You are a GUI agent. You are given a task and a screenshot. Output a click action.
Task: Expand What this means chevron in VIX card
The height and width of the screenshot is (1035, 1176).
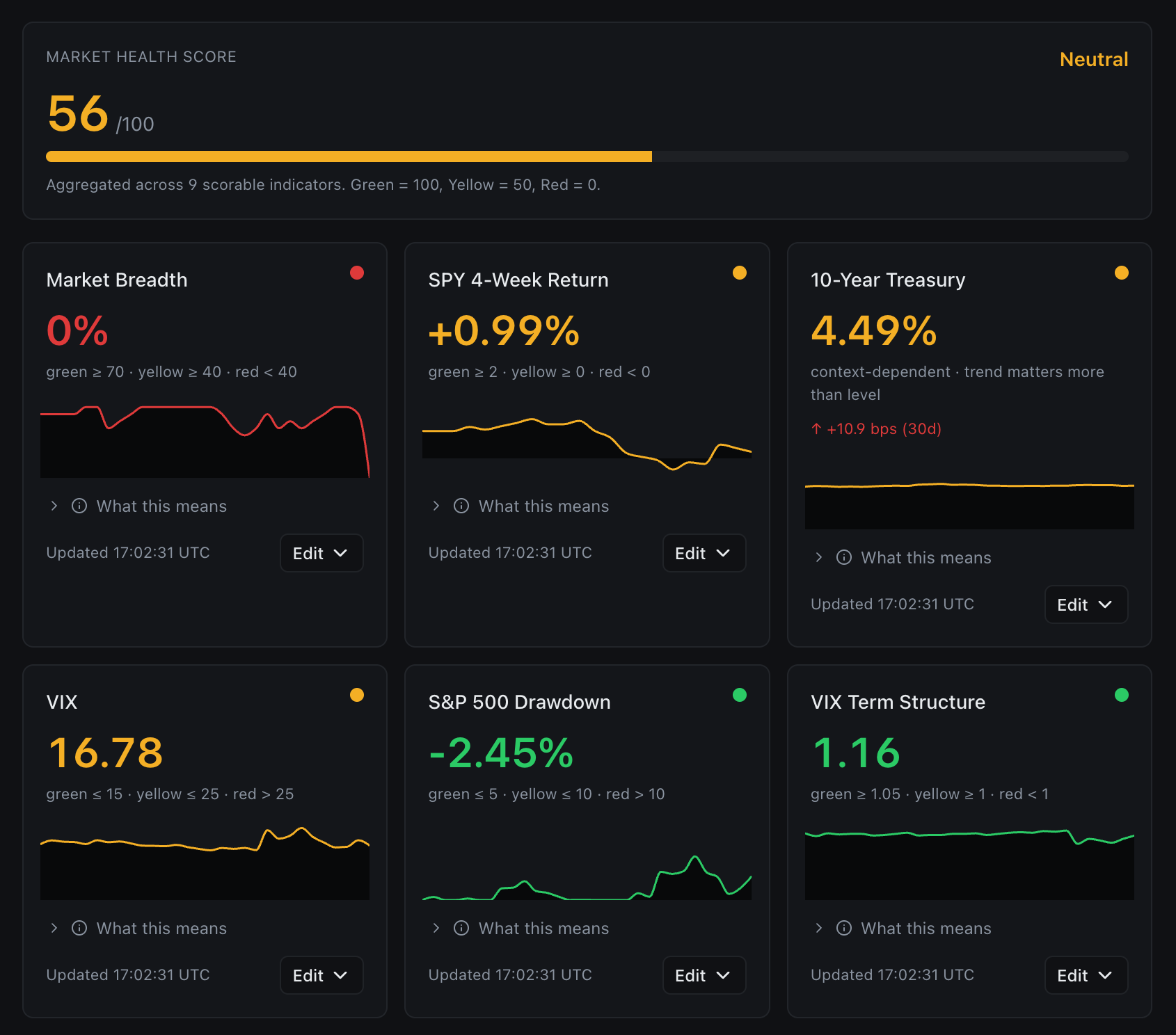coord(54,928)
